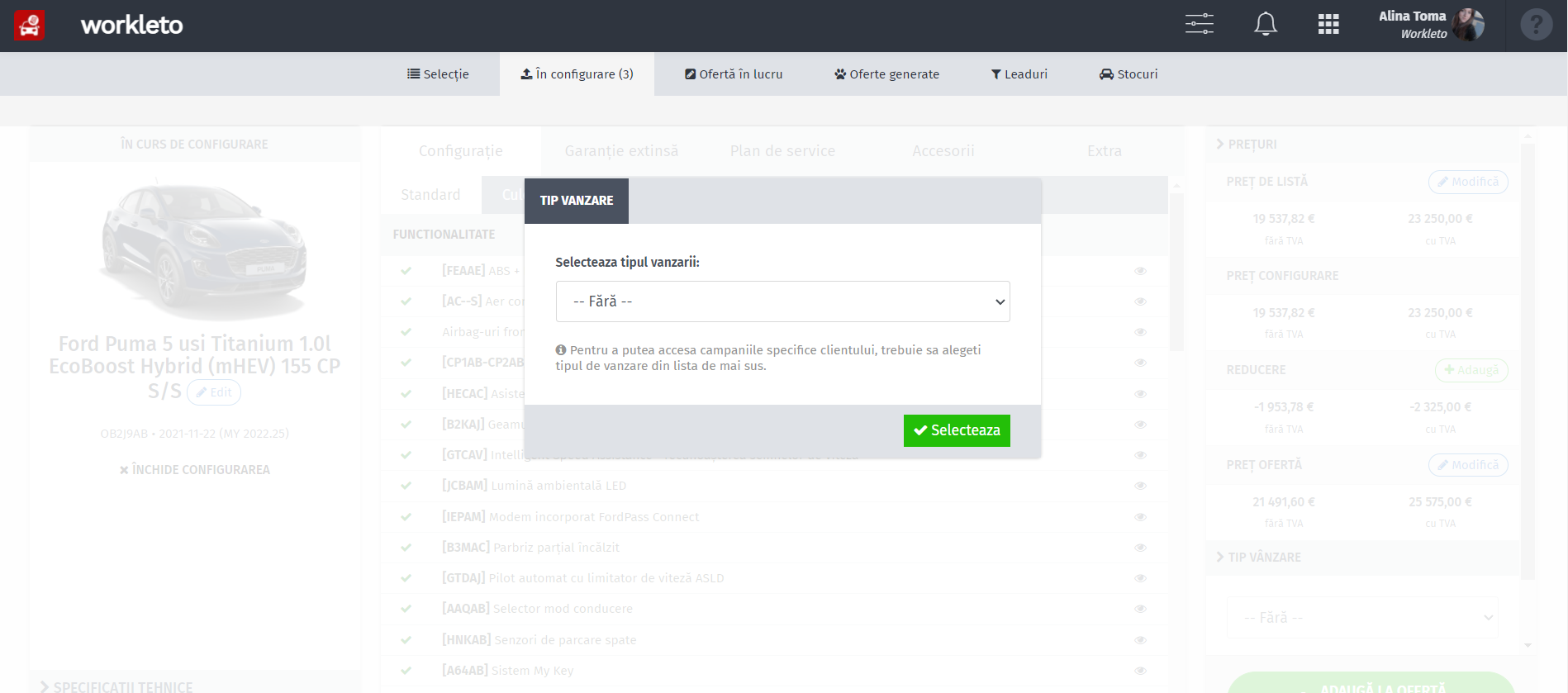This screenshot has width=1568, height=693.
Task: Click the FUNCTIONALITATE column header
Action: [x=444, y=235]
